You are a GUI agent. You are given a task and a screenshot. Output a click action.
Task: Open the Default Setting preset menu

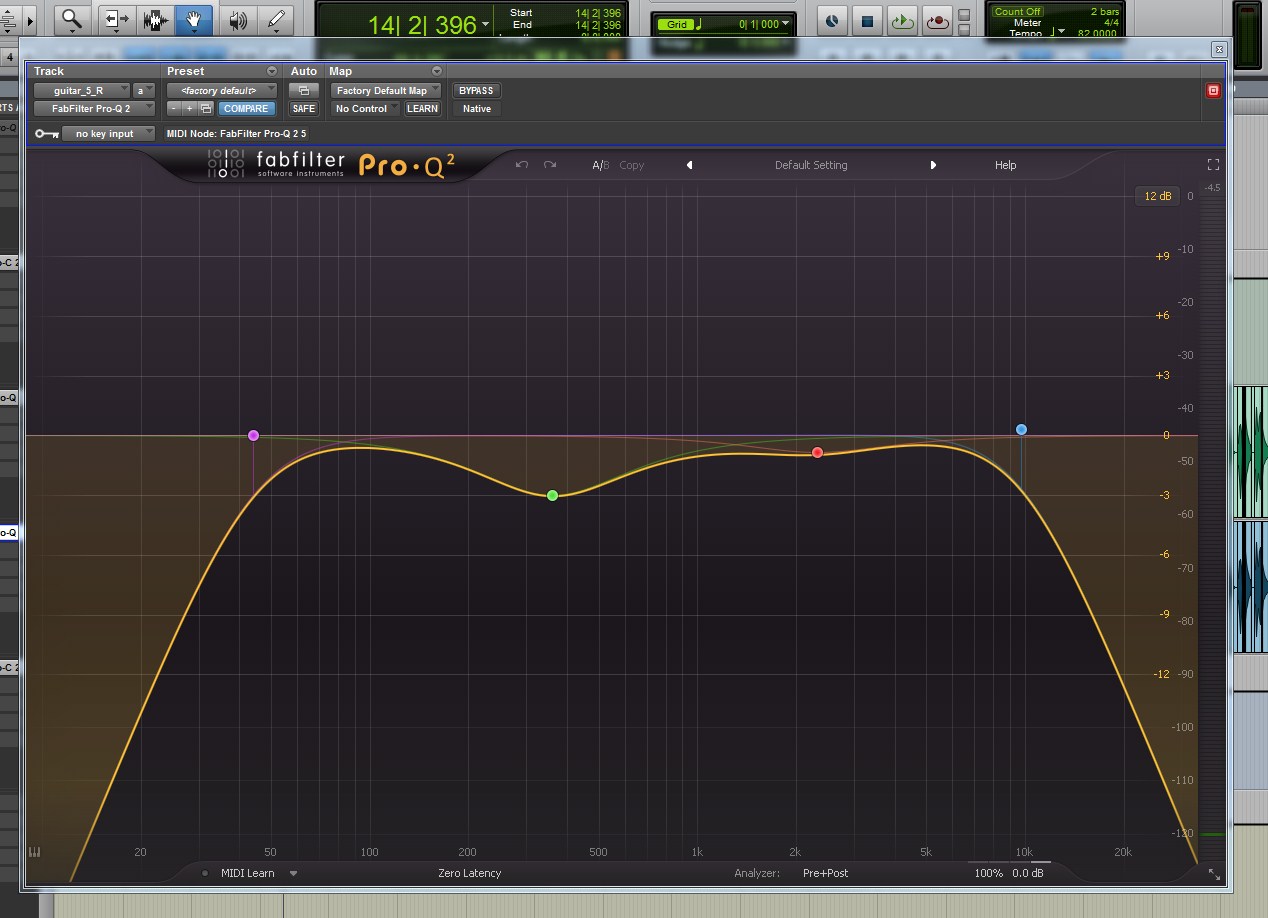pos(811,165)
